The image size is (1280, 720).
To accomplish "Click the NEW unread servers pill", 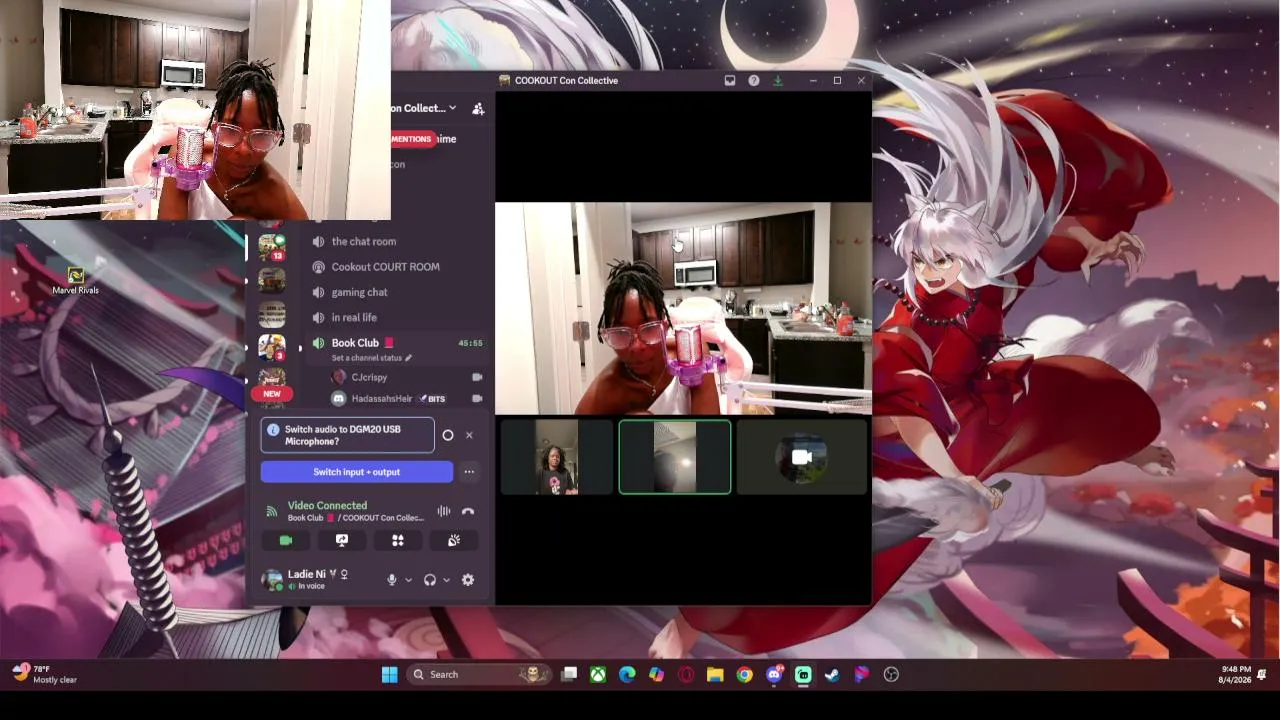I will pyautogui.click(x=271, y=394).
